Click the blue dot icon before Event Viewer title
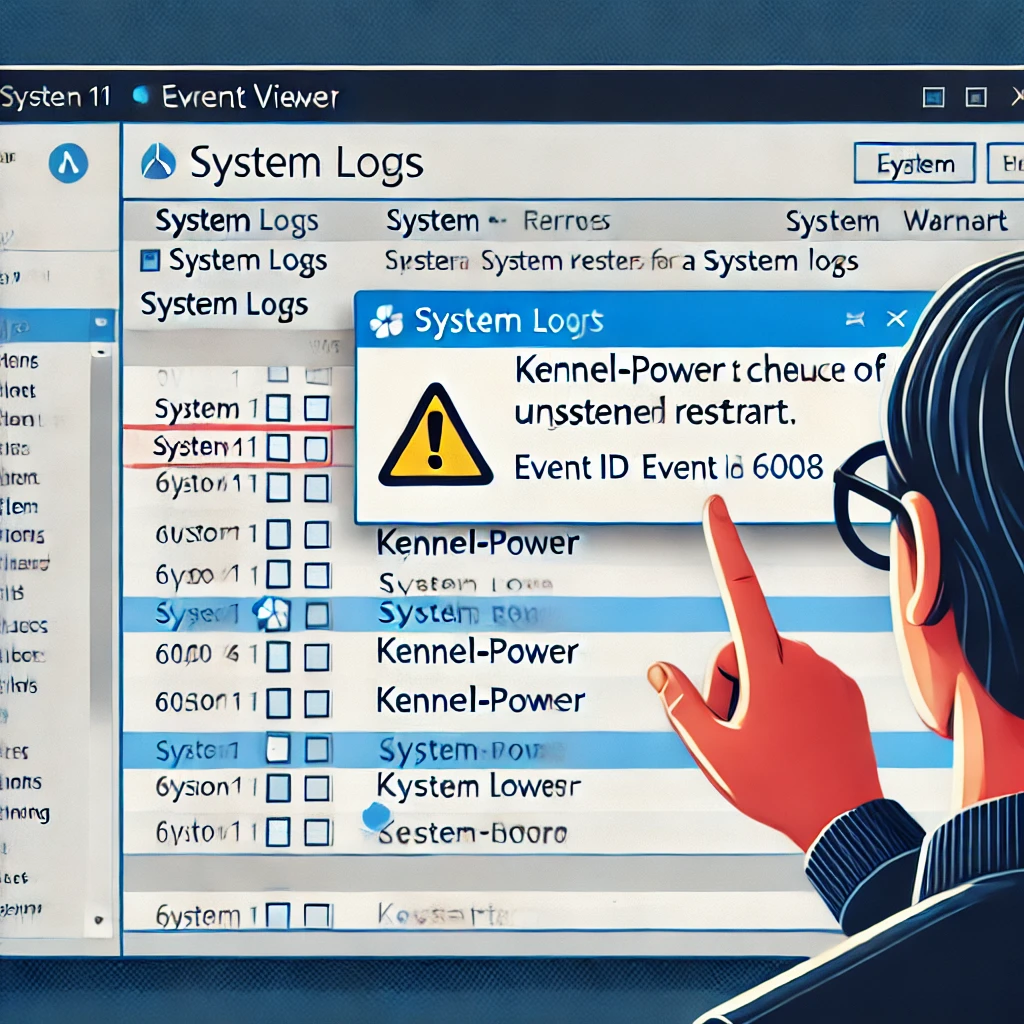The width and height of the screenshot is (1024, 1024). pyautogui.click(x=140, y=96)
